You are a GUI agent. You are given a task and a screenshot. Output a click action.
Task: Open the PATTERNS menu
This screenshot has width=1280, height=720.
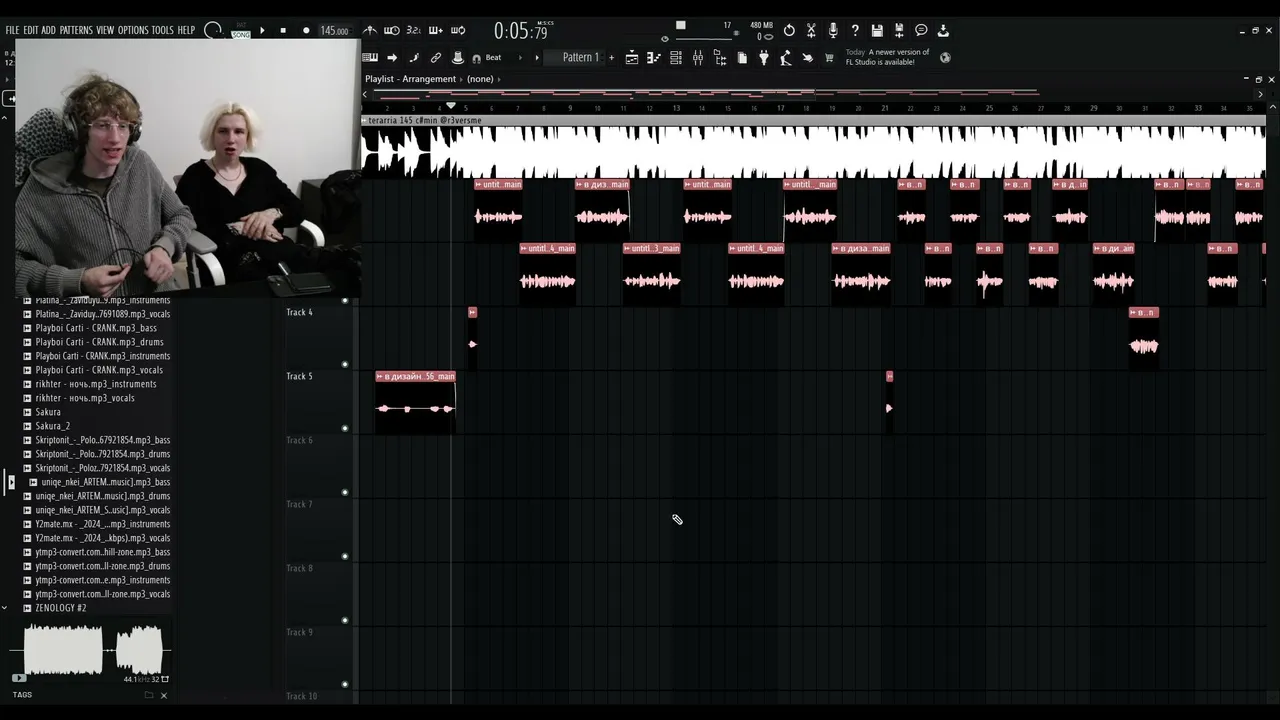click(x=76, y=31)
